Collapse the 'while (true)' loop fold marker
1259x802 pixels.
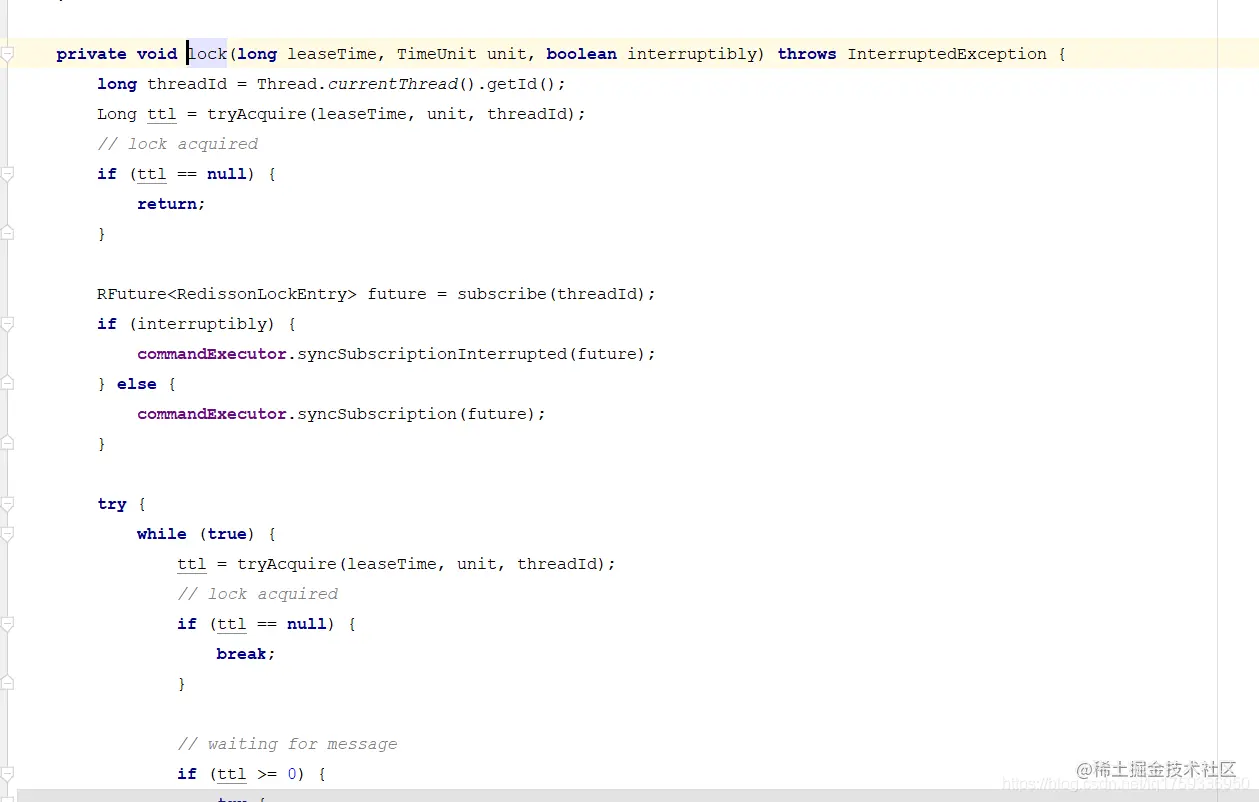[x=6, y=534]
